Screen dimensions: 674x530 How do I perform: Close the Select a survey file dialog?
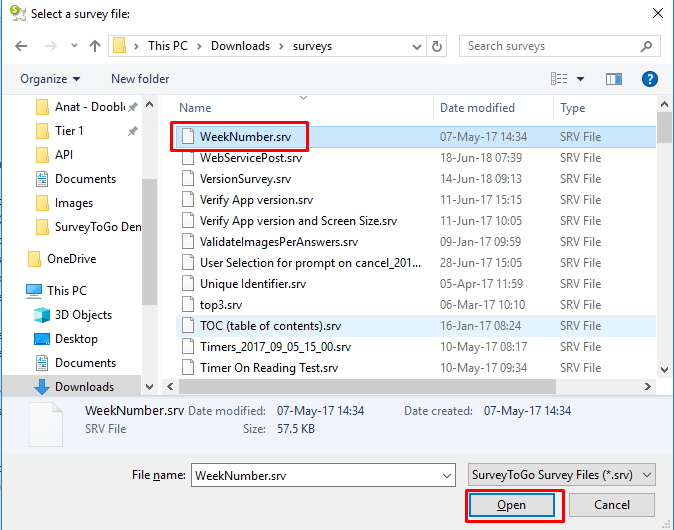point(658,13)
